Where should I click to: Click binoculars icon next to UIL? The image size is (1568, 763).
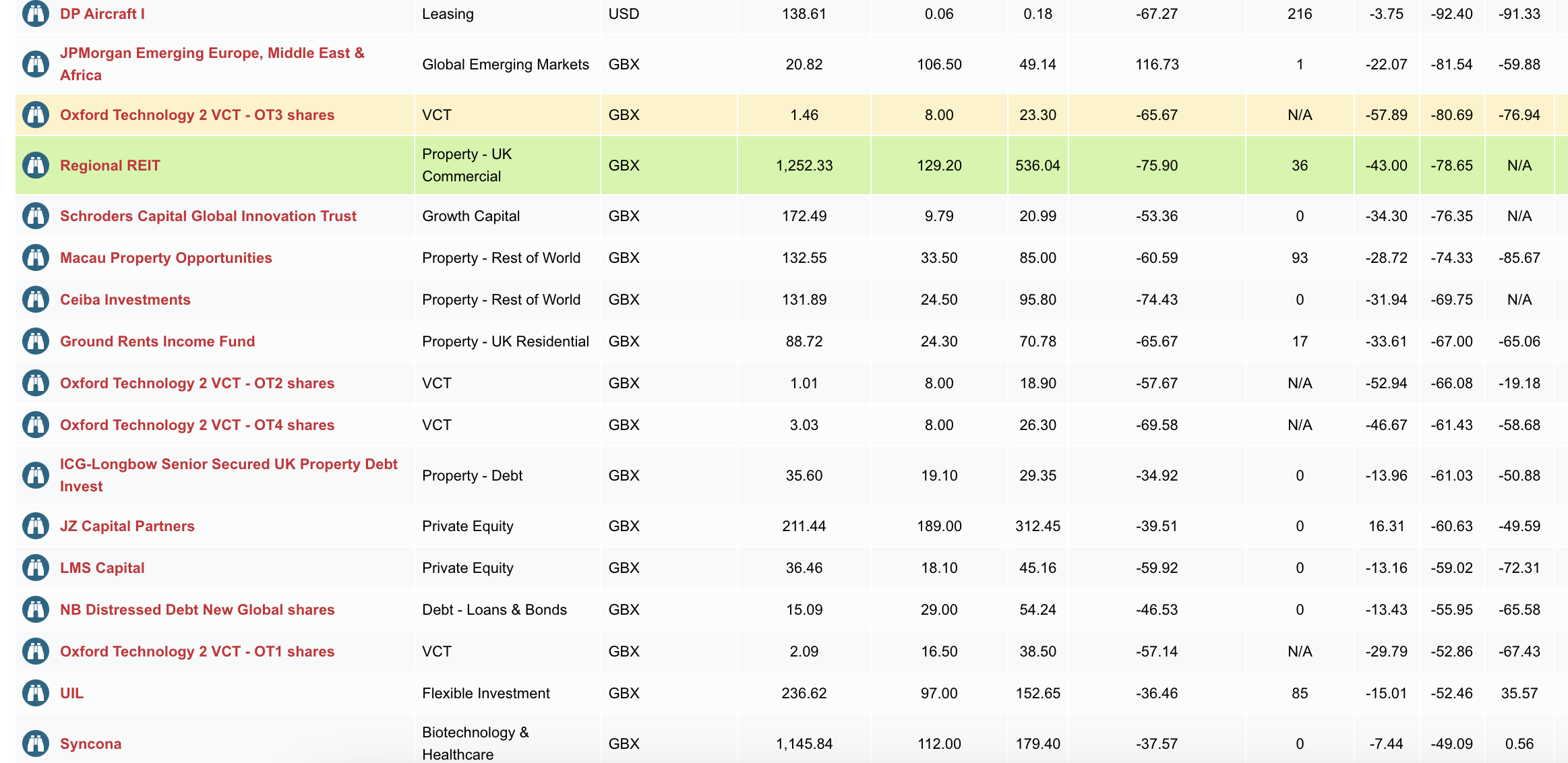point(36,693)
